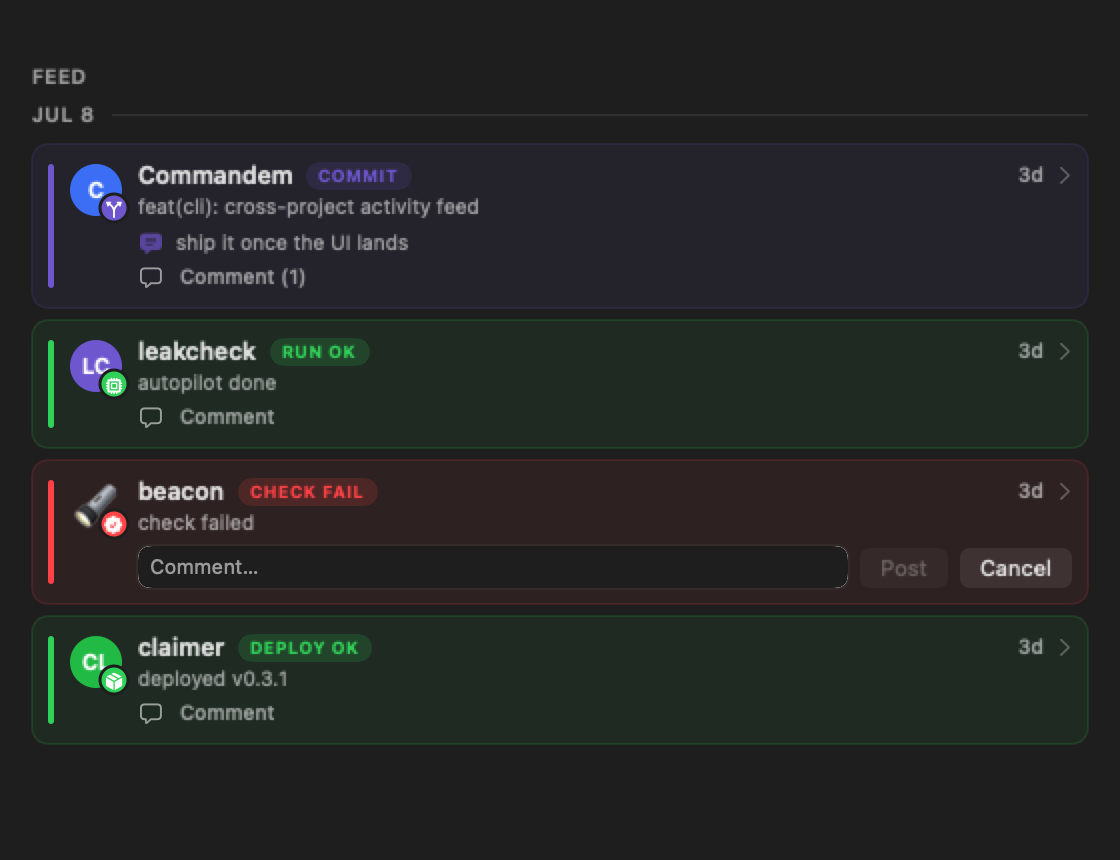Image resolution: width=1120 pixels, height=860 pixels.
Task: Click the 3d timestamp on leakcheck card
Action: (x=1031, y=351)
